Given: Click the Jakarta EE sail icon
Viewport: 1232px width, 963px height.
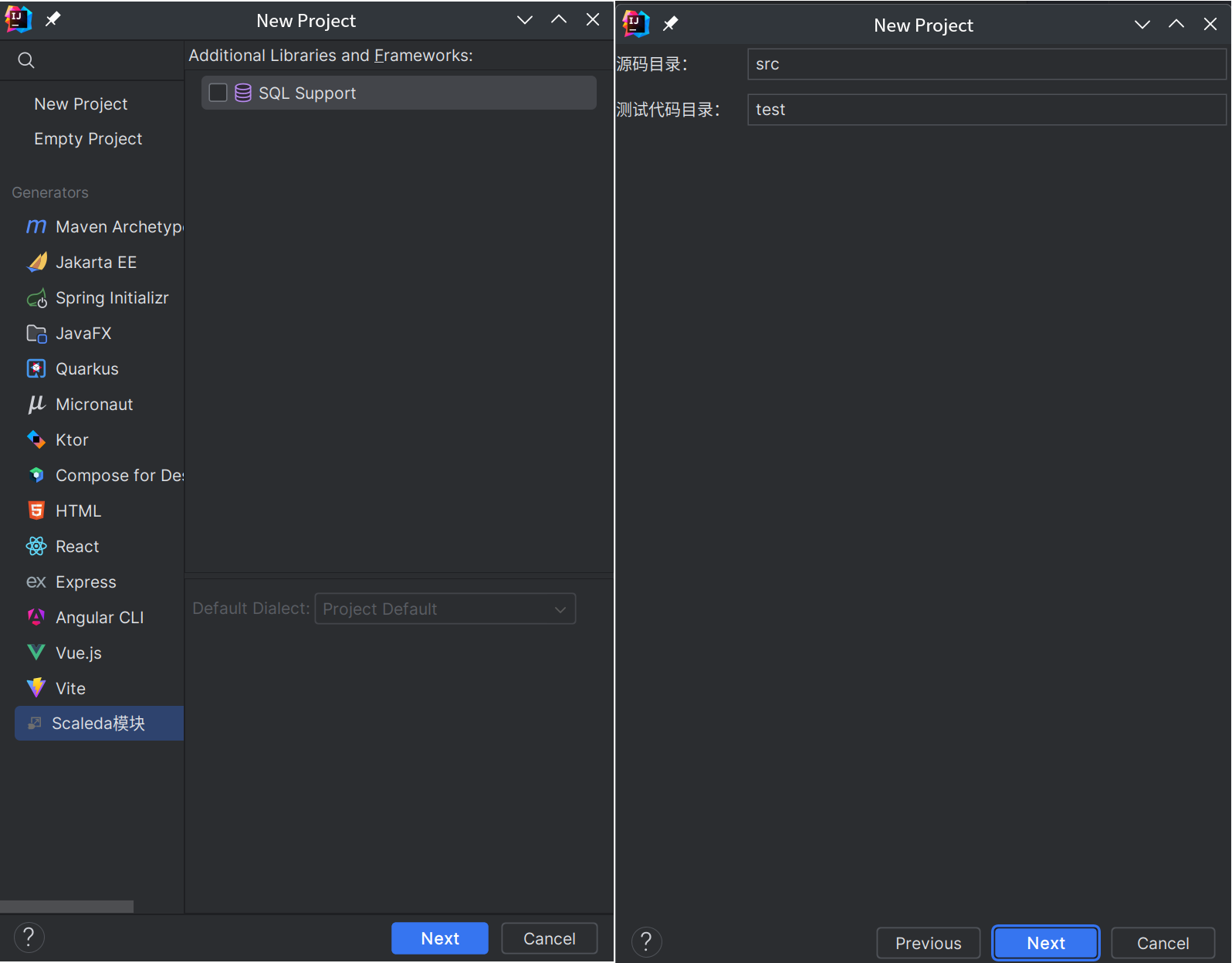Looking at the screenshot, I should click(x=36, y=262).
